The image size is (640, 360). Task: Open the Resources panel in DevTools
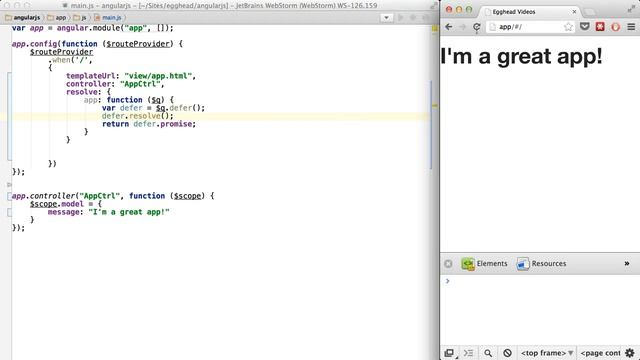tap(541, 264)
